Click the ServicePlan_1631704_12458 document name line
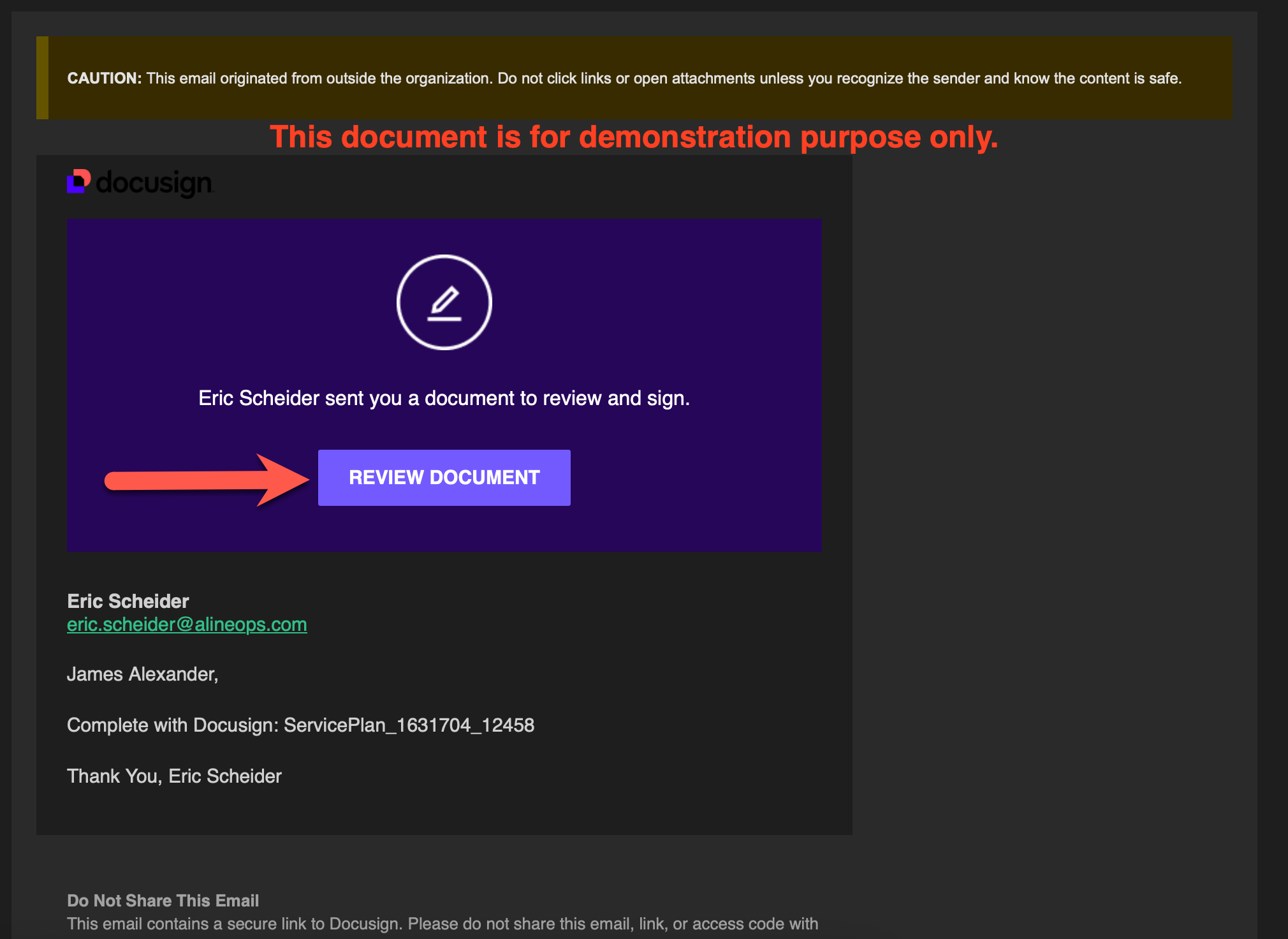The image size is (1288, 939). click(408, 725)
